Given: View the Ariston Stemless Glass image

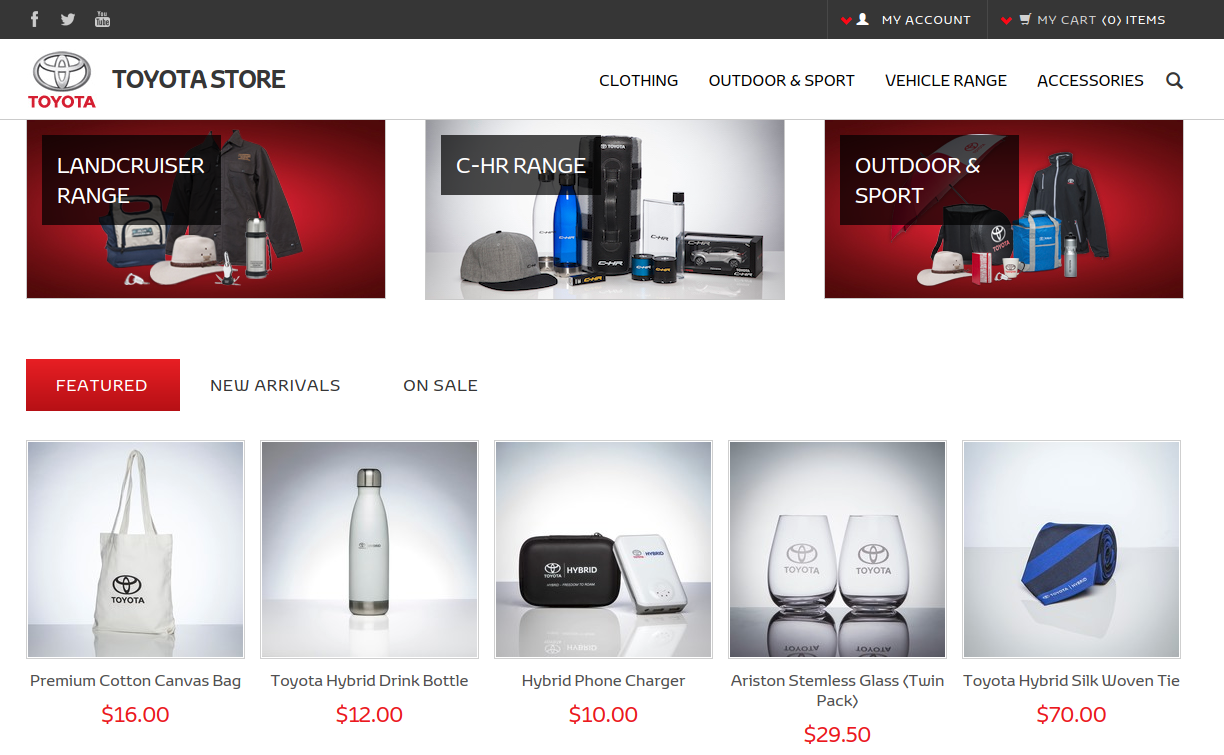Looking at the screenshot, I should pos(838,549).
